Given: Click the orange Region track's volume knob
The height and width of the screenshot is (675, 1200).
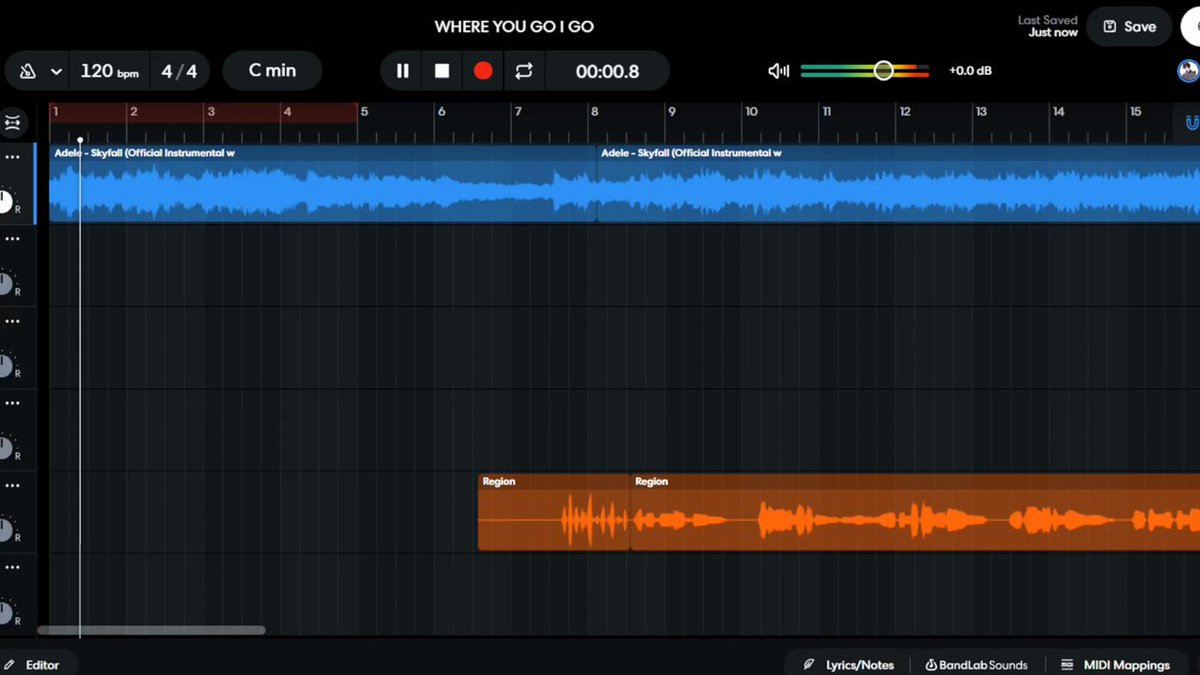Looking at the screenshot, I should [4, 529].
